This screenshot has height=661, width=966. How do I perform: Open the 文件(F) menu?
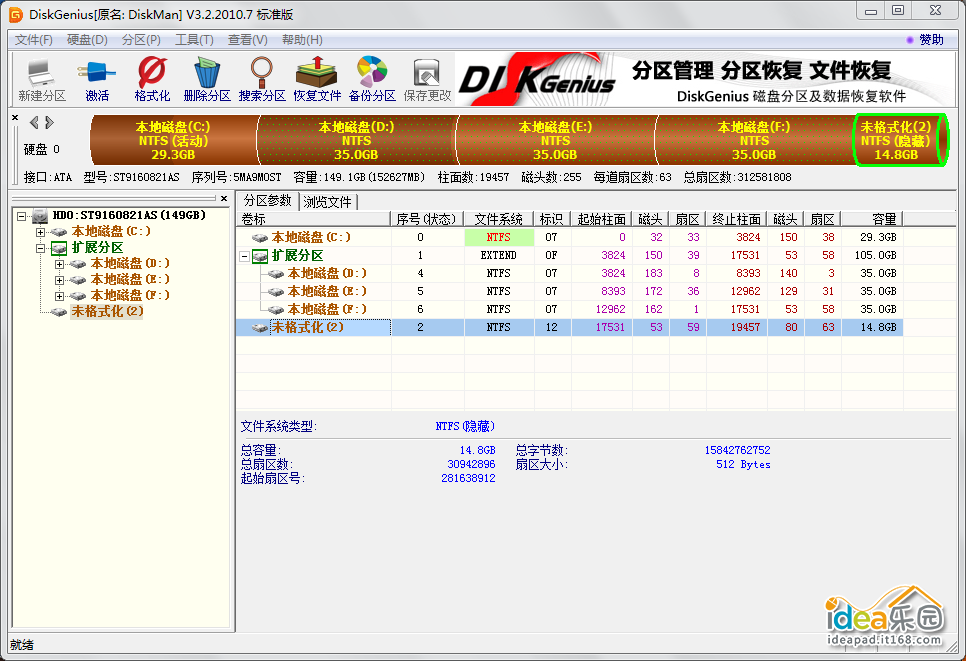coord(33,40)
